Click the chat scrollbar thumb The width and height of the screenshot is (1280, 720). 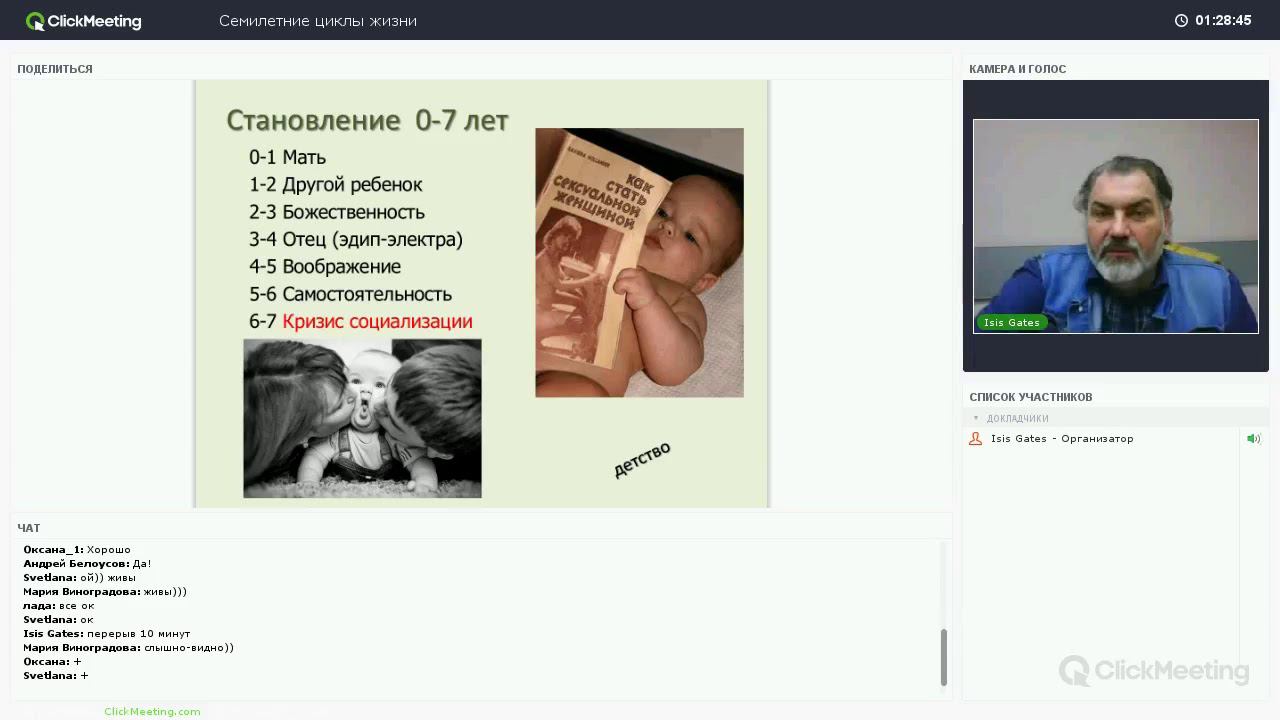[x=943, y=657]
